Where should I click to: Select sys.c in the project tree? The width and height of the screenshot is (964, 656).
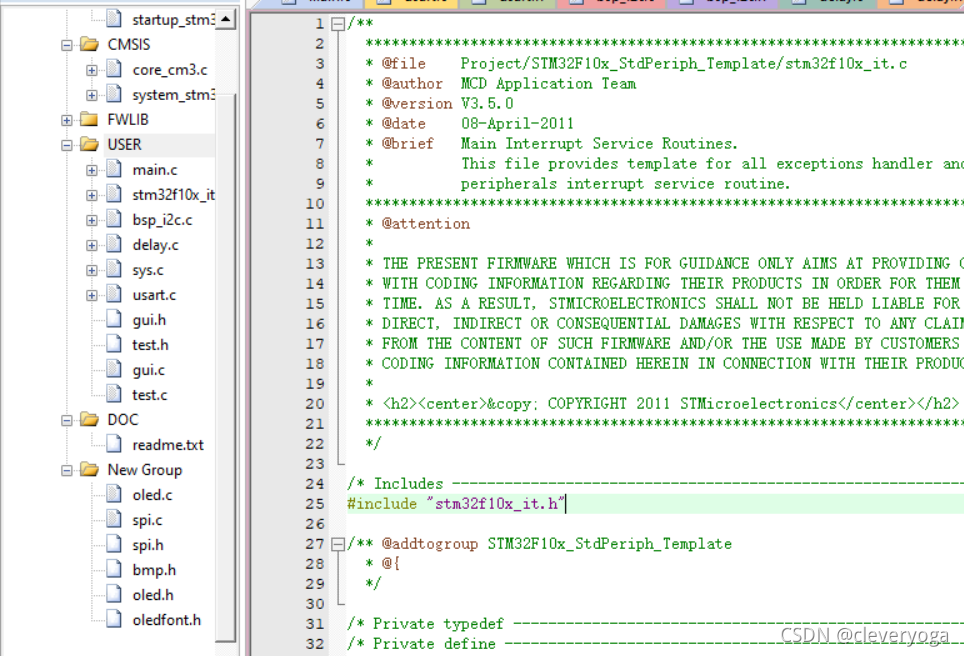click(x=148, y=271)
